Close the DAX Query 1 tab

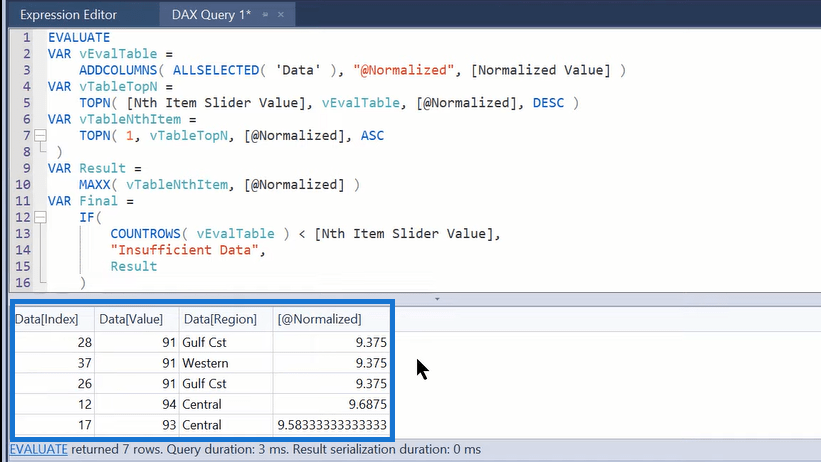(281, 15)
